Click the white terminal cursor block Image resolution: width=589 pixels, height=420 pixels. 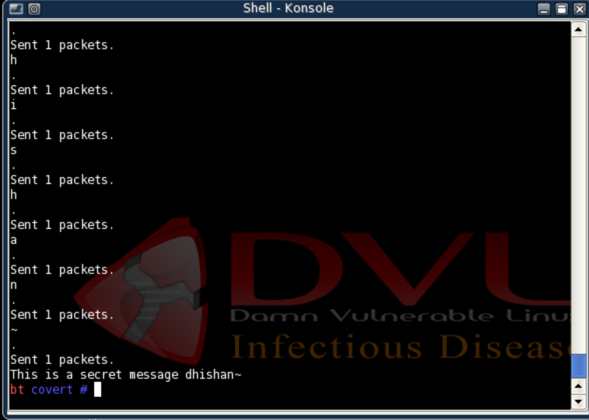point(97,389)
